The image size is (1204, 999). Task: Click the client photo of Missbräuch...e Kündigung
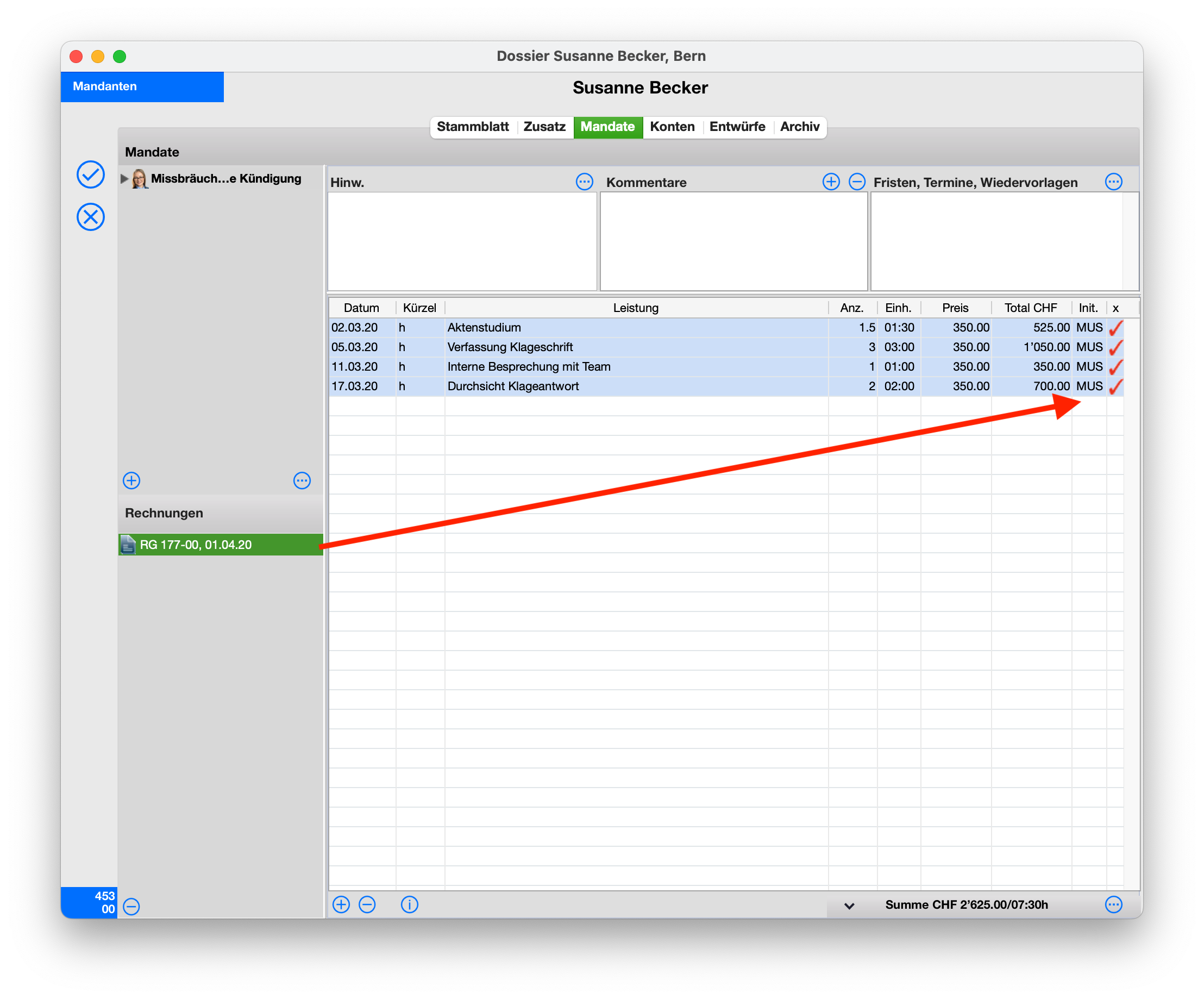pyautogui.click(x=139, y=178)
